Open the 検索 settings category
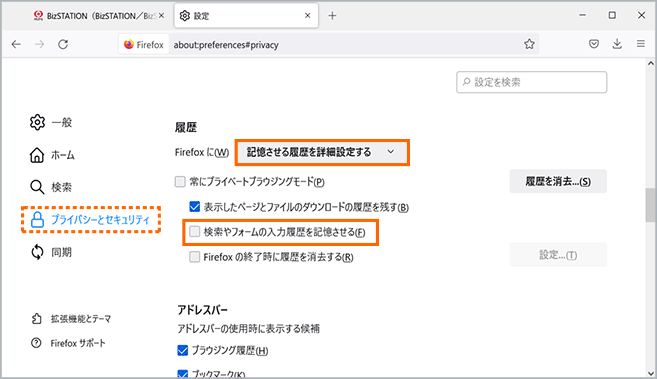The width and height of the screenshot is (657, 379). pyautogui.click(x=51, y=187)
